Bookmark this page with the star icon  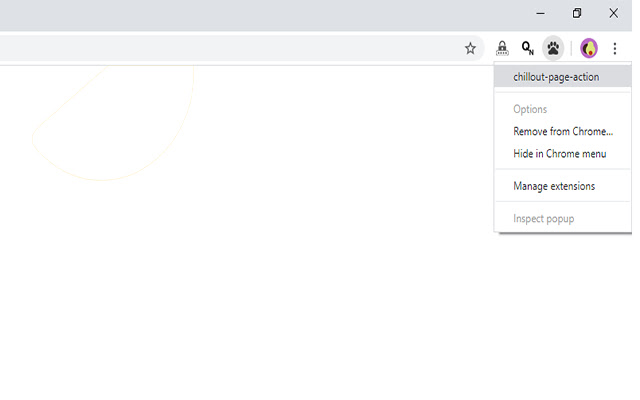[x=470, y=48]
